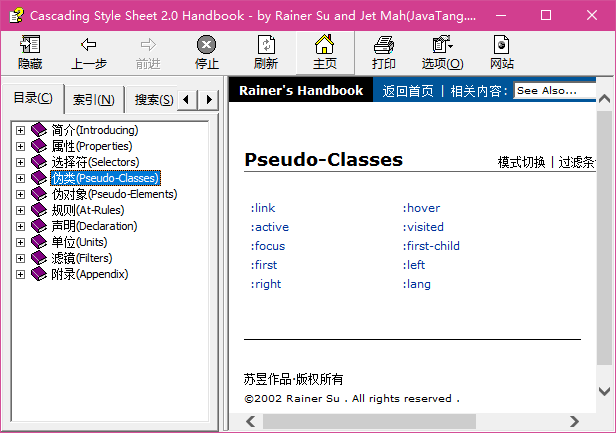Click the tab strip right-arrow button

208,100
